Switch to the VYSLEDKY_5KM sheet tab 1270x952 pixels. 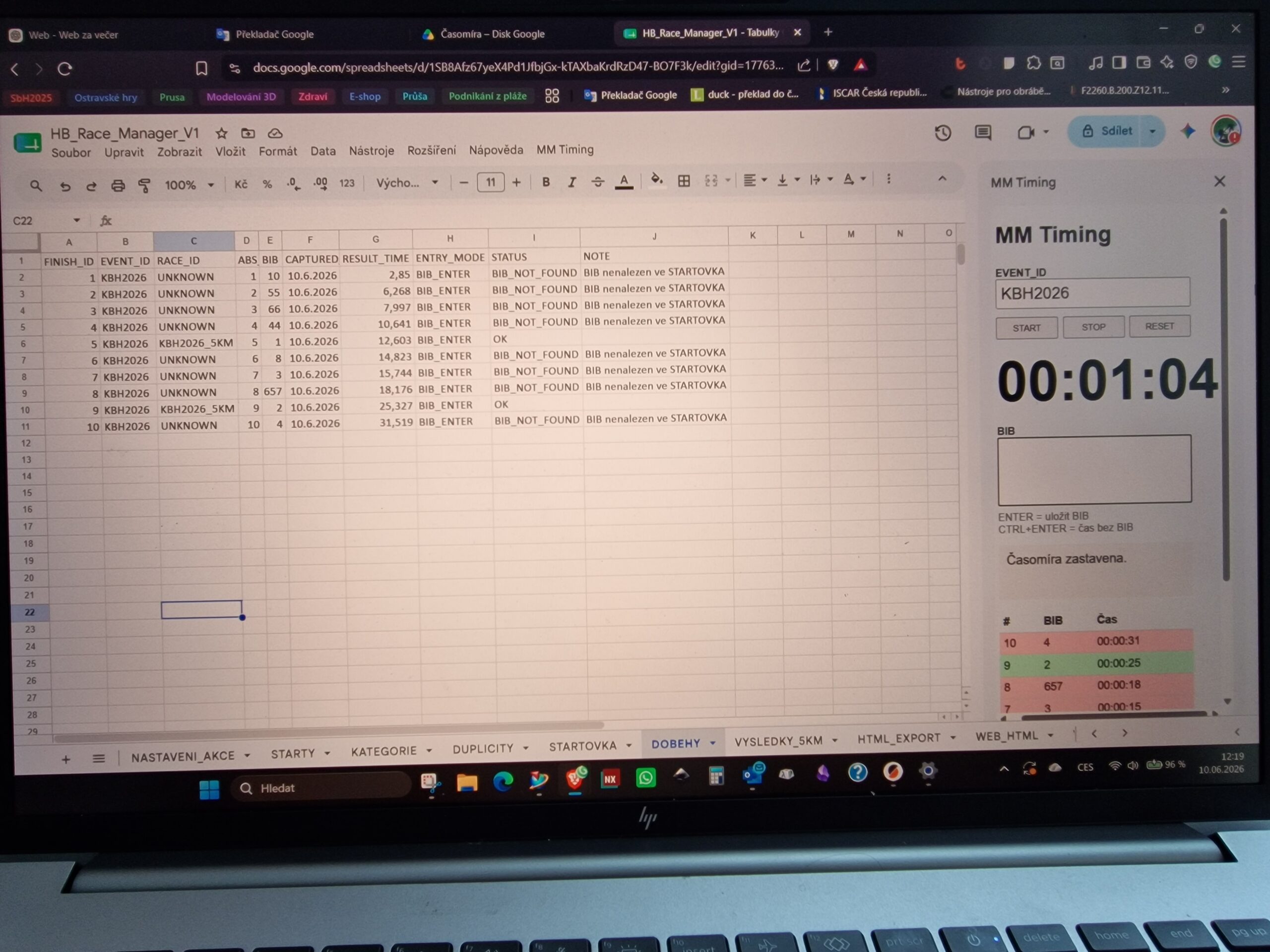click(778, 741)
